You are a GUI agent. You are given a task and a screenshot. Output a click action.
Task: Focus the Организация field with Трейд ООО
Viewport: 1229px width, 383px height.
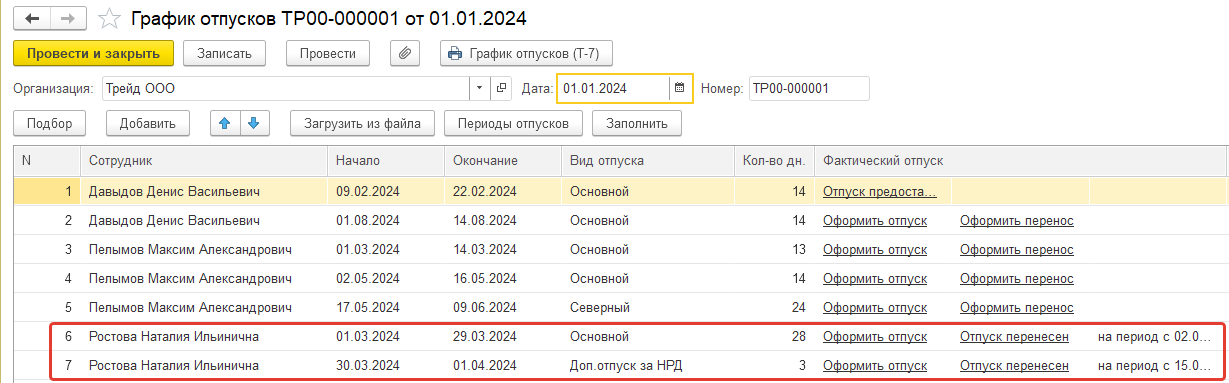coord(286,88)
